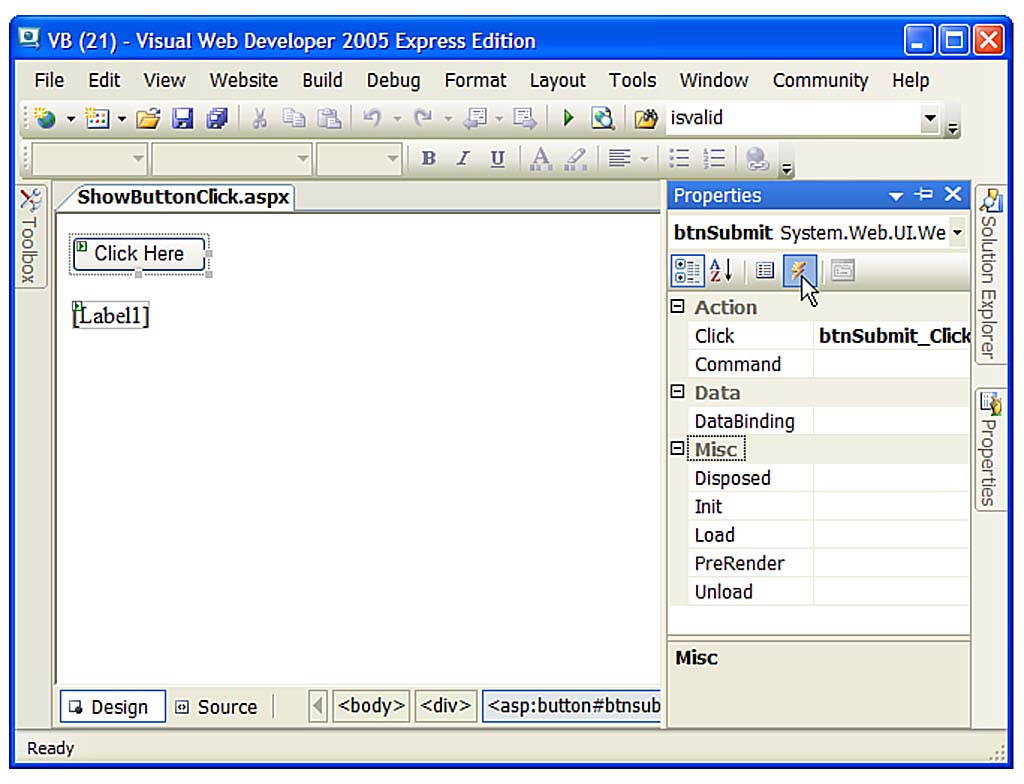Click the Background Color highlighter icon
Screen dimensions: 1024x784
click(x=575, y=158)
